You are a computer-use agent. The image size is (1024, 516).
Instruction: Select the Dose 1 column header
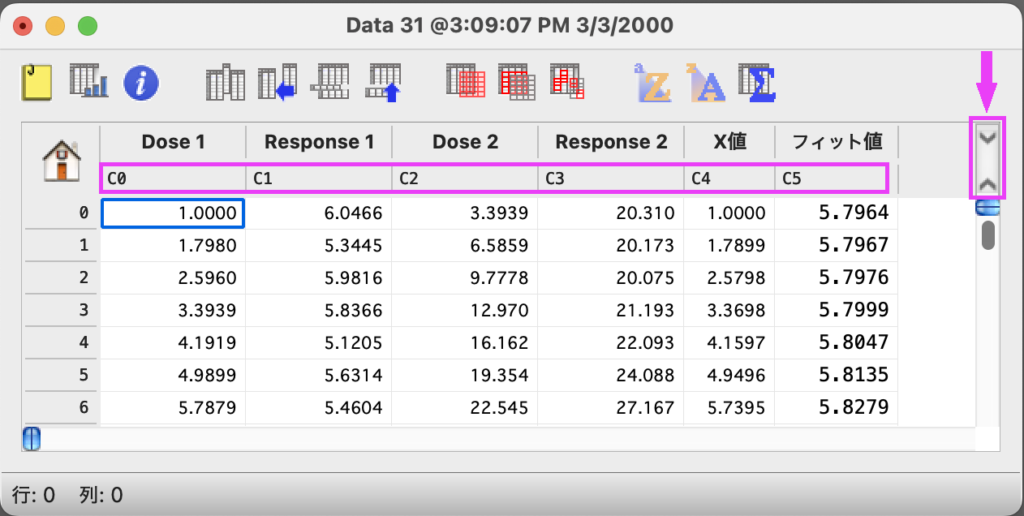point(173,142)
